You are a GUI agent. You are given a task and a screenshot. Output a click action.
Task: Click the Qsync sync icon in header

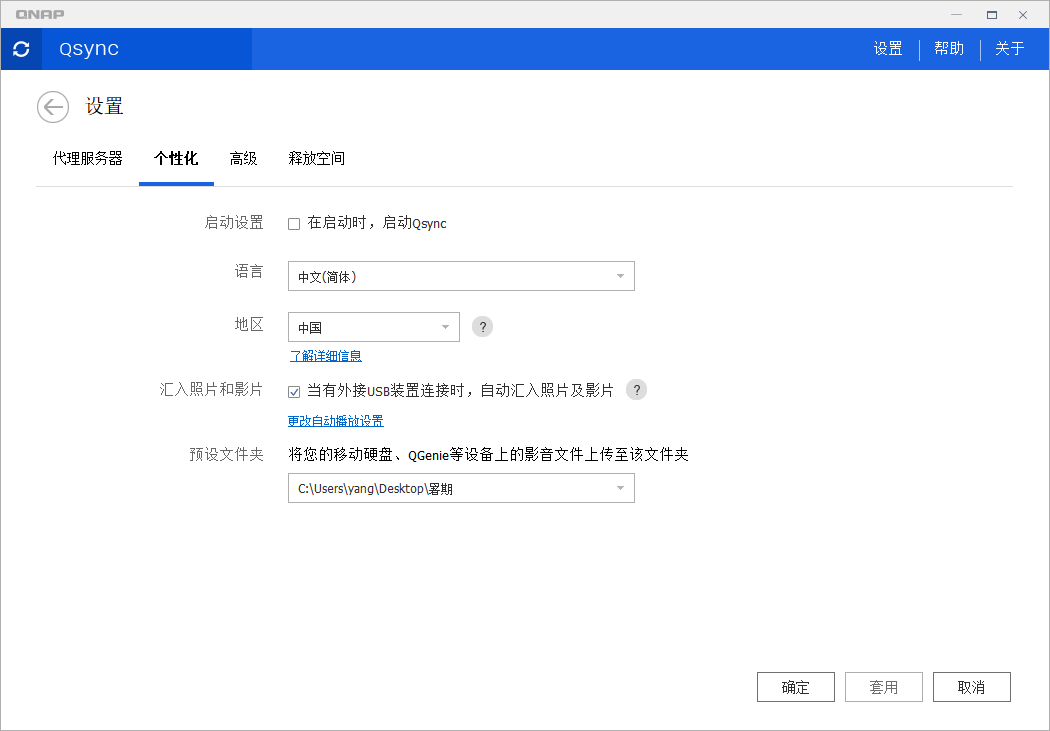[21, 49]
